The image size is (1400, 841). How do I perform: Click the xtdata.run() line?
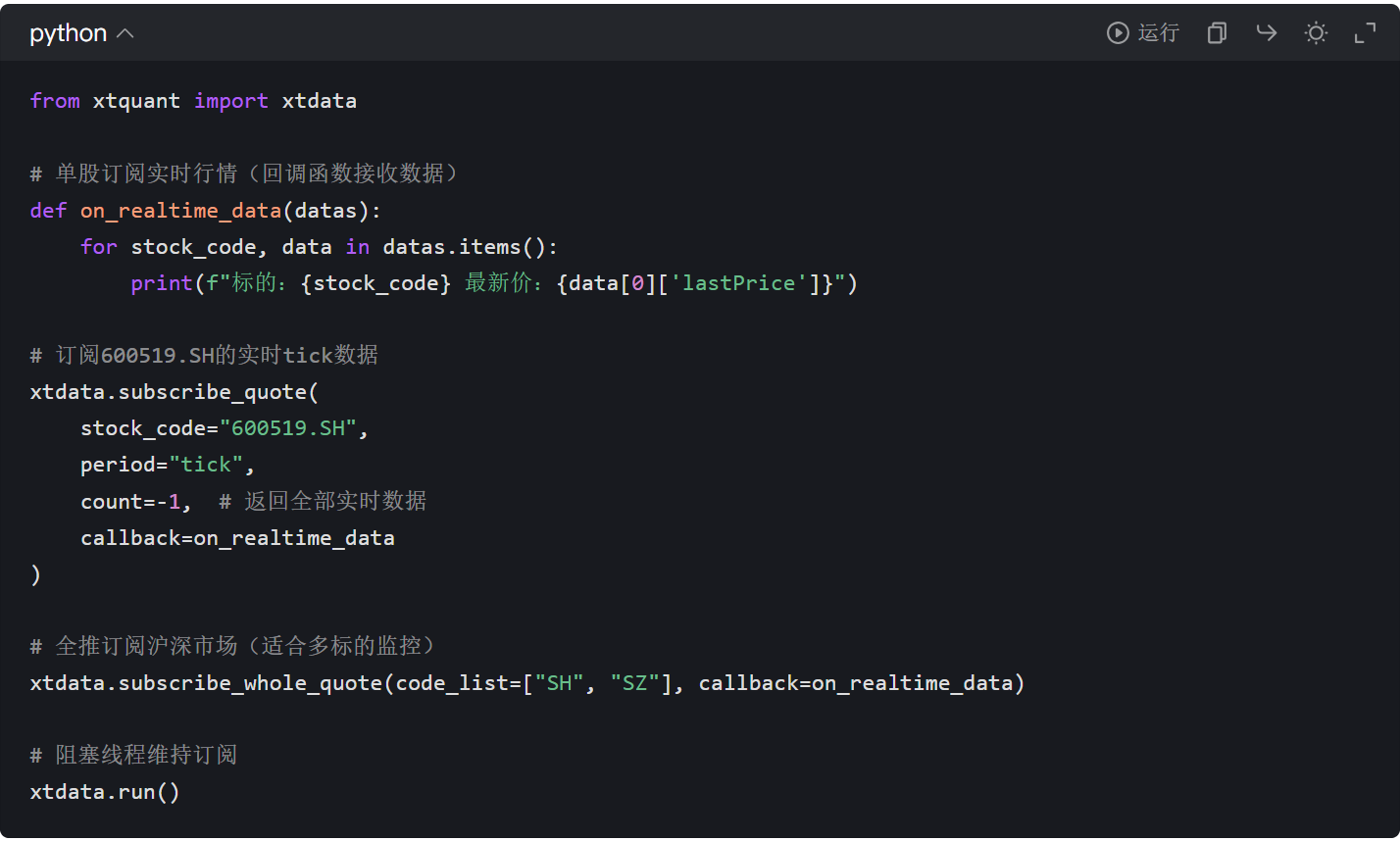[105, 792]
